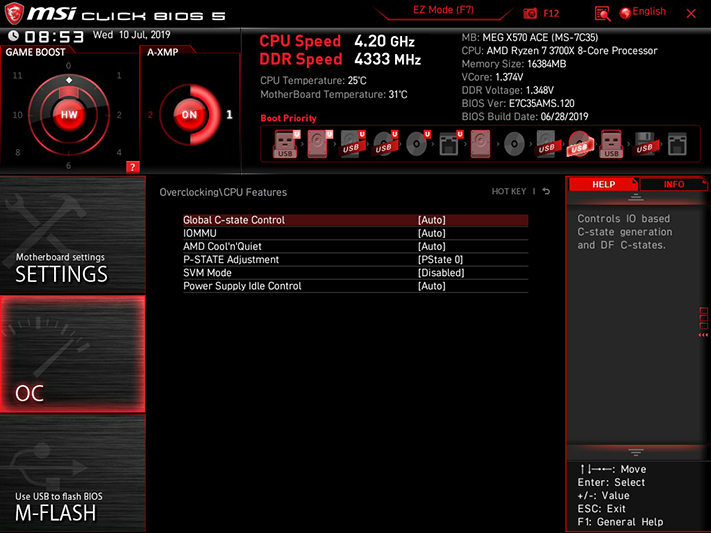The width and height of the screenshot is (711, 533).
Task: Open the SETTINGS motherboard section
Action: 73,235
